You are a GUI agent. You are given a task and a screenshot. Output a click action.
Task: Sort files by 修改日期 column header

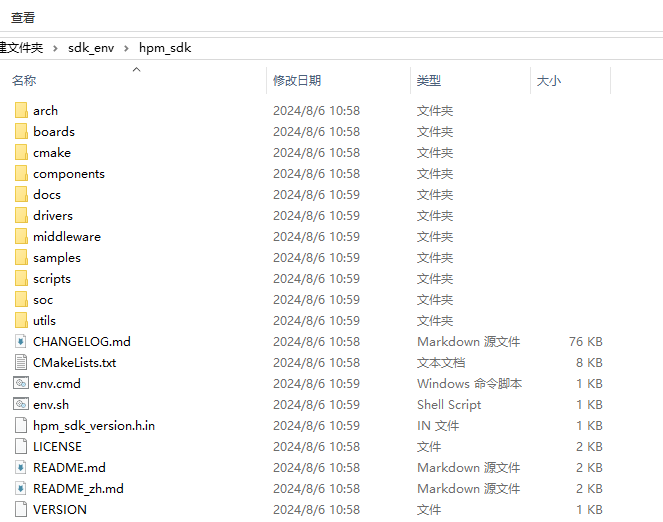296,81
